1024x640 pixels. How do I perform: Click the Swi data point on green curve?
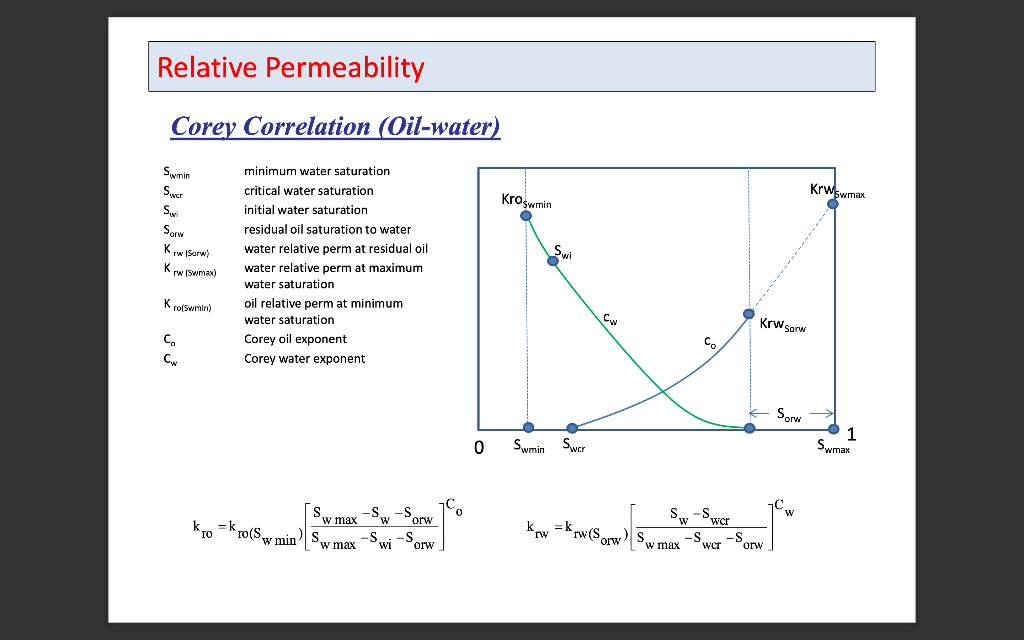pyautogui.click(x=551, y=260)
